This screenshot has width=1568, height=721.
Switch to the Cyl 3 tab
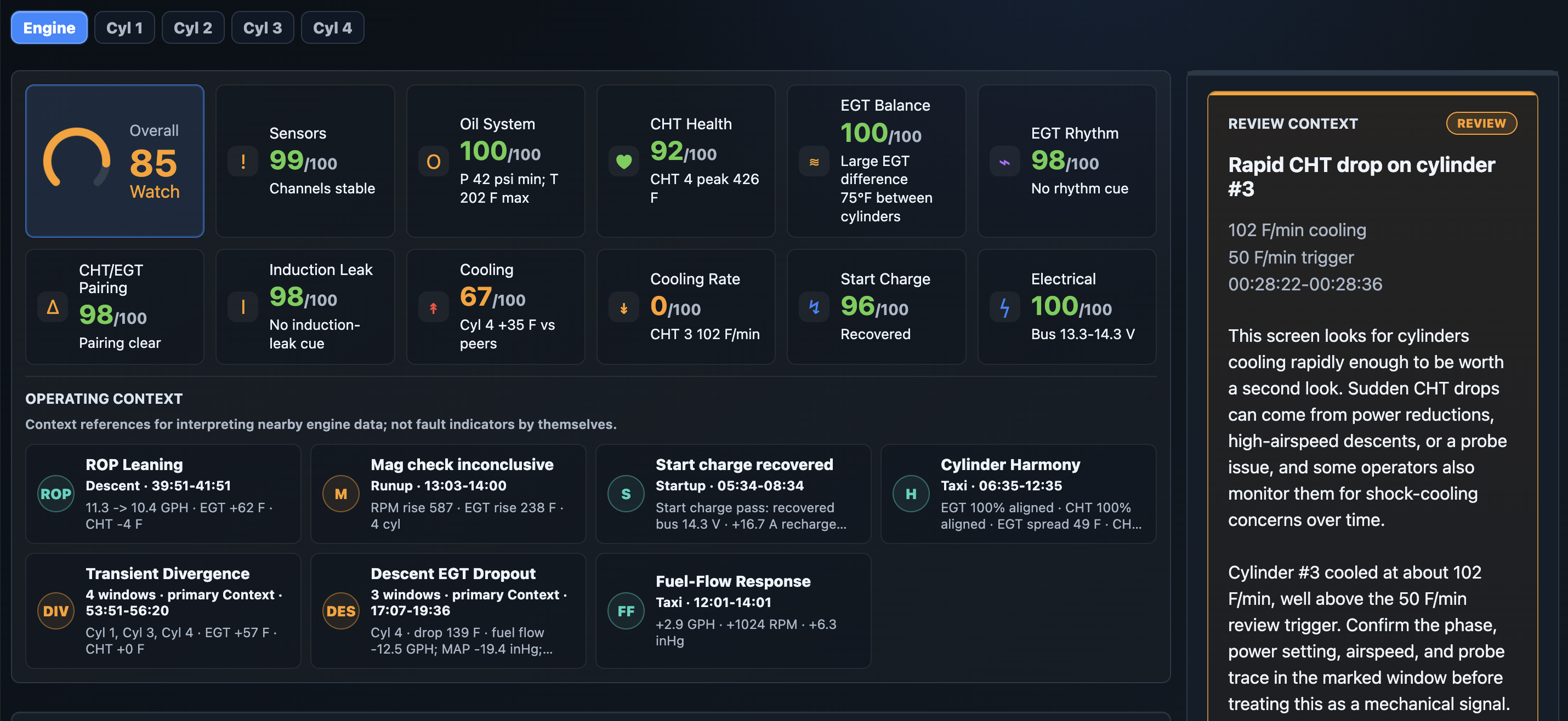(263, 27)
